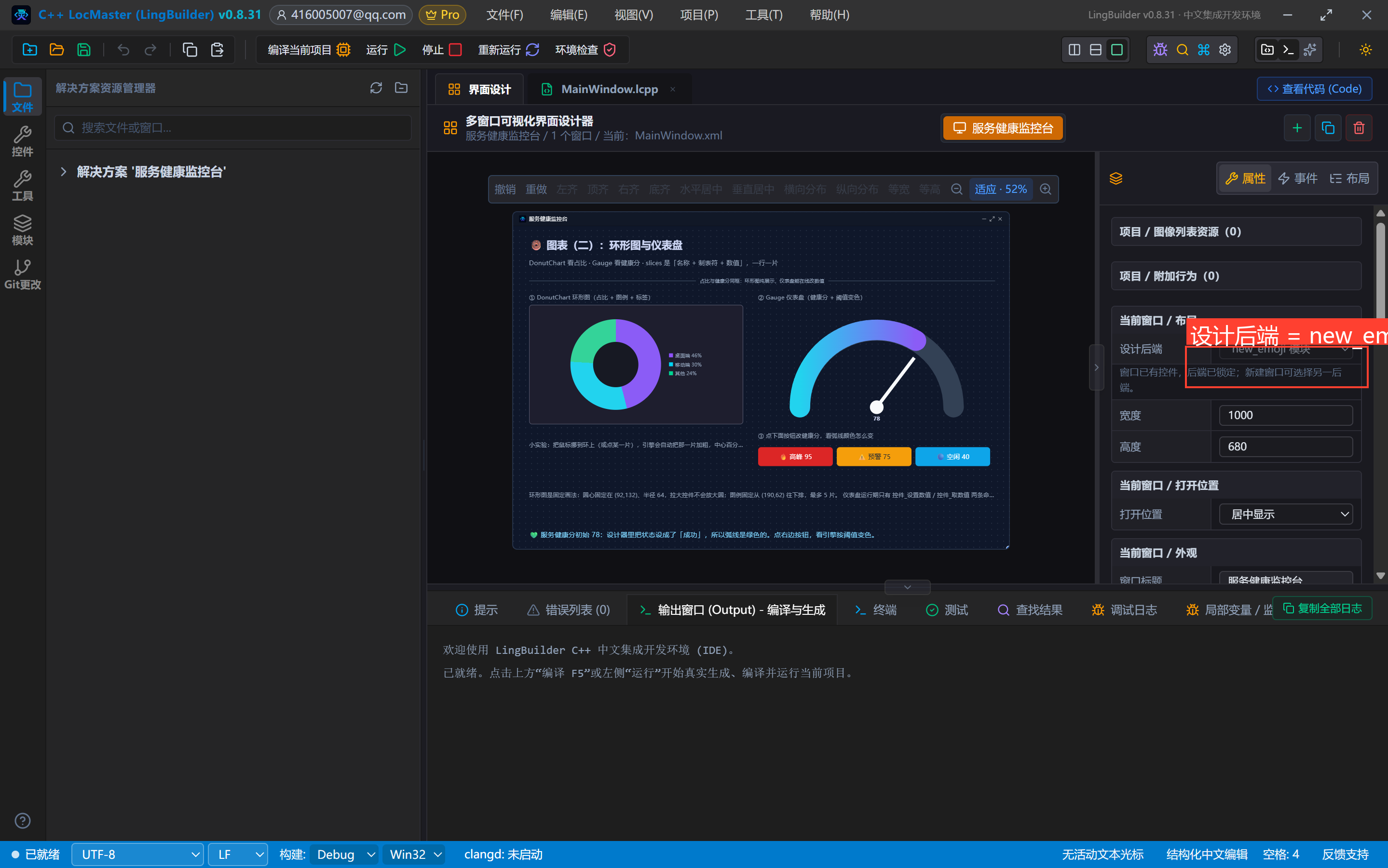Click 复制全部日志 button

click(1322, 609)
